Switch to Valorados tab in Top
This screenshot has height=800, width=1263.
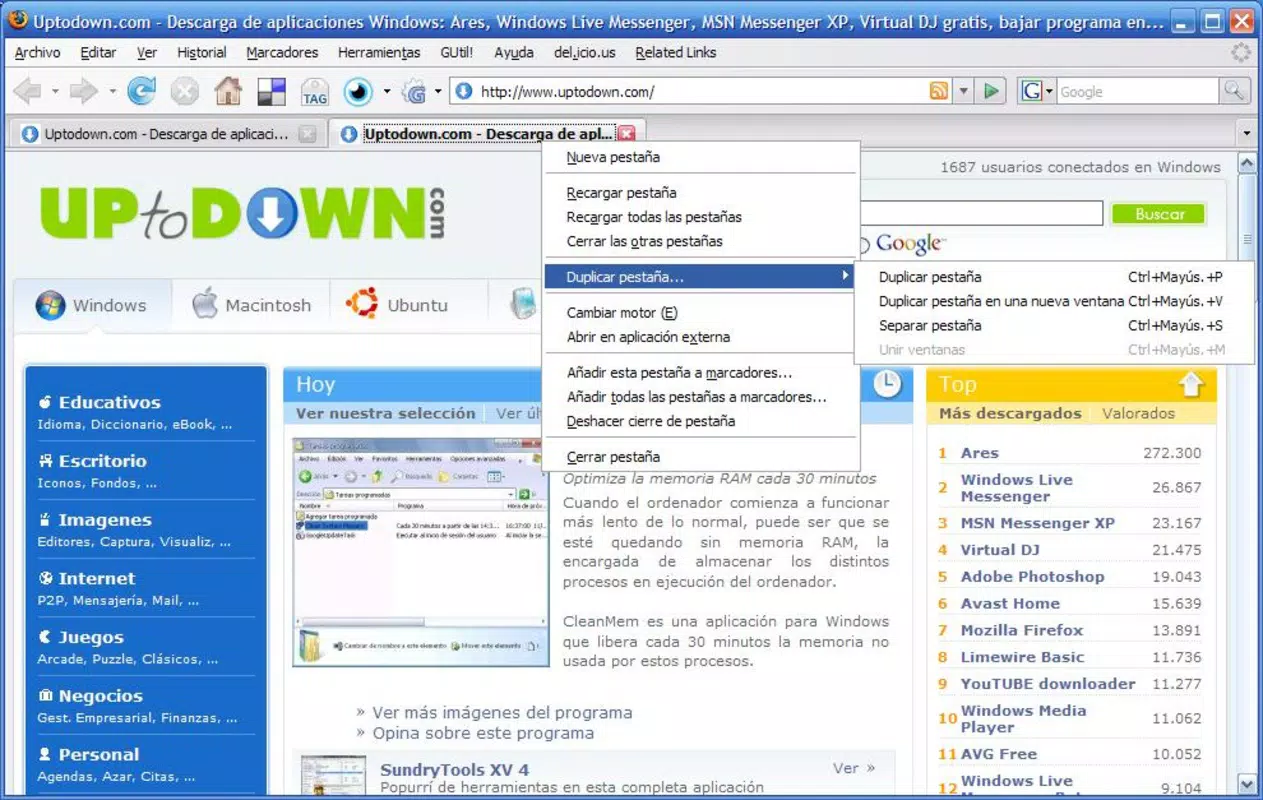pyautogui.click(x=1138, y=413)
